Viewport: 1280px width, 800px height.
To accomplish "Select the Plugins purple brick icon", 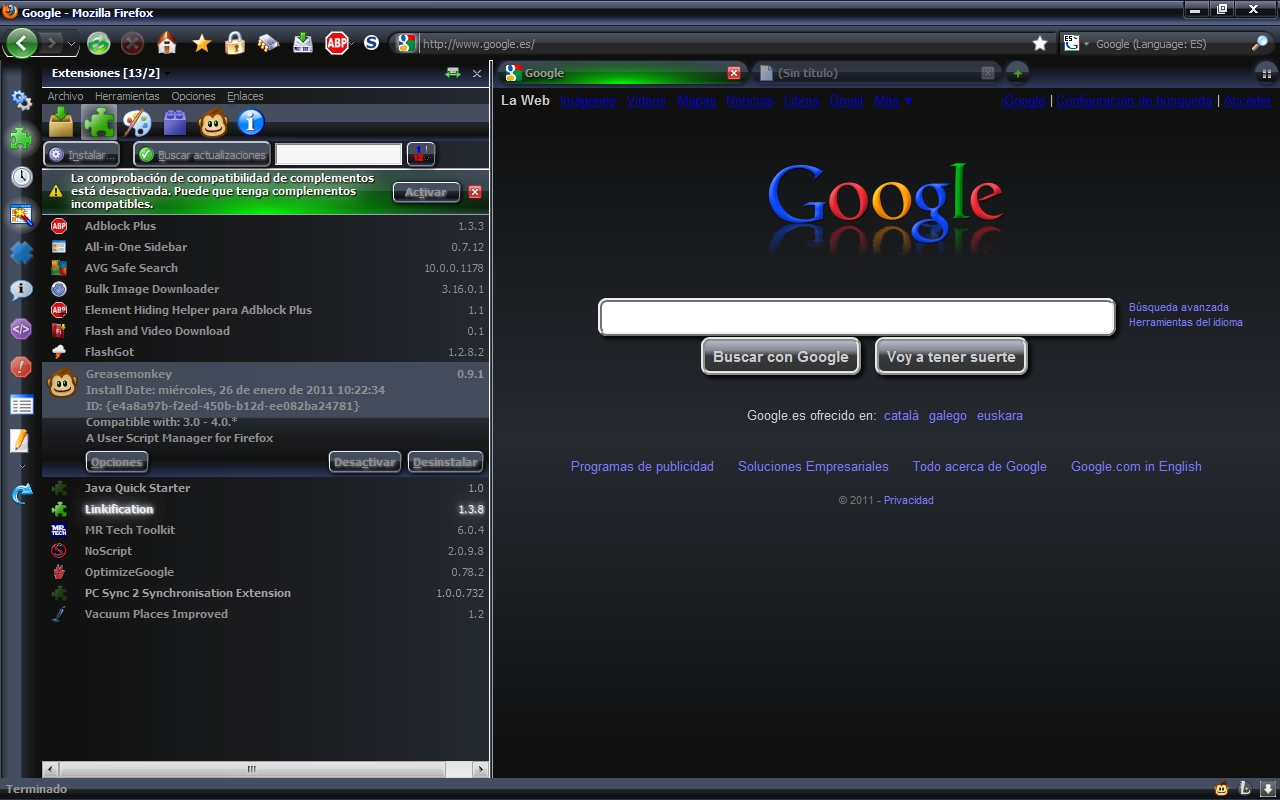I will point(175,122).
